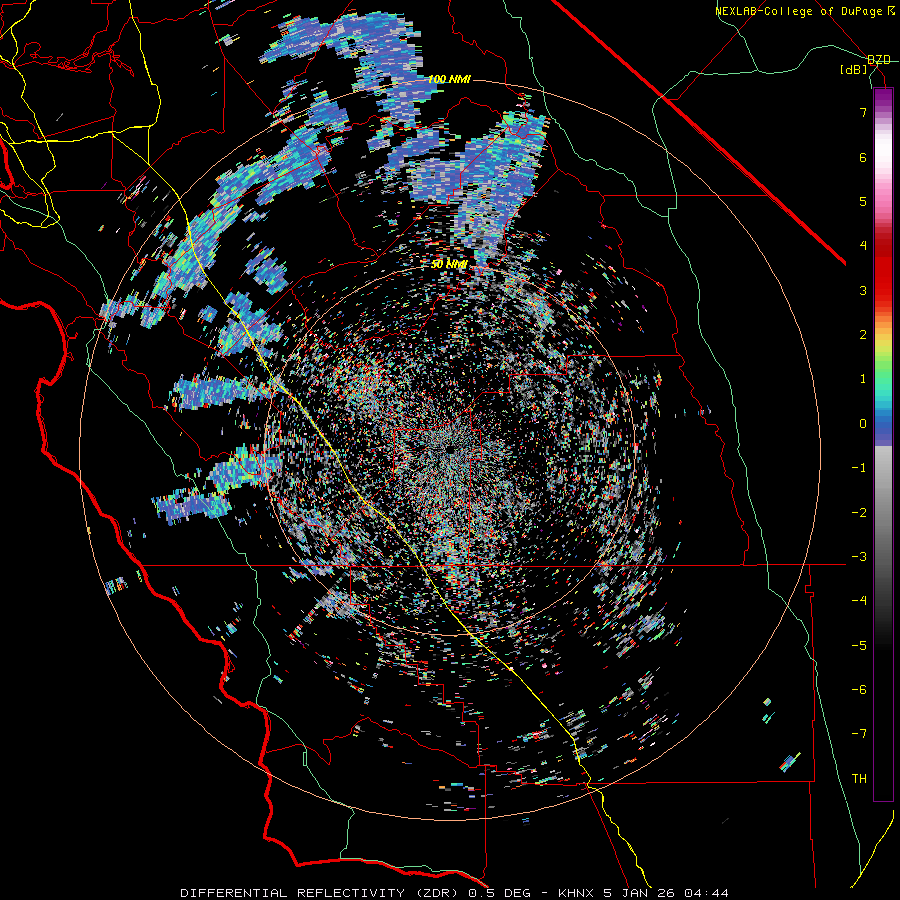Click the radar site center point of the sweep
The height and width of the screenshot is (900, 900).
point(449,449)
